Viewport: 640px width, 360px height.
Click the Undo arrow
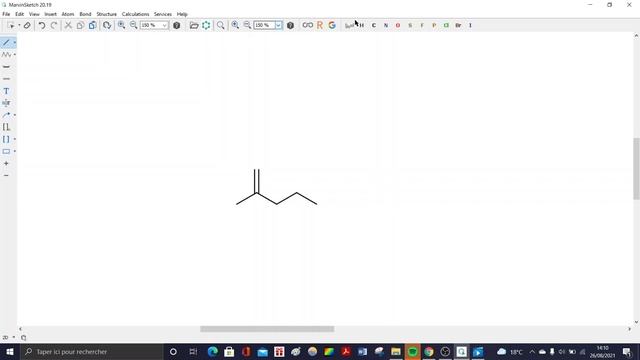(x=42, y=25)
